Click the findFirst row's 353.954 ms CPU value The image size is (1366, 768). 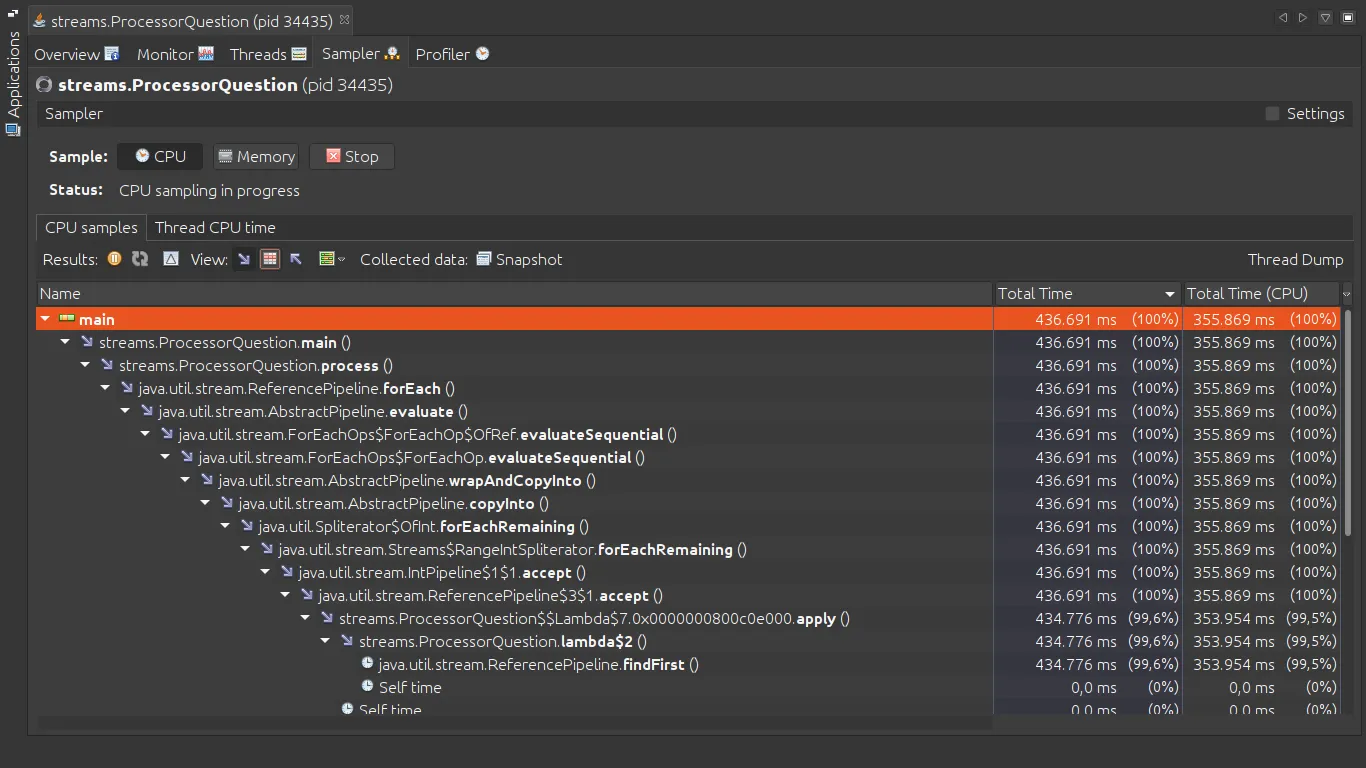click(1234, 664)
